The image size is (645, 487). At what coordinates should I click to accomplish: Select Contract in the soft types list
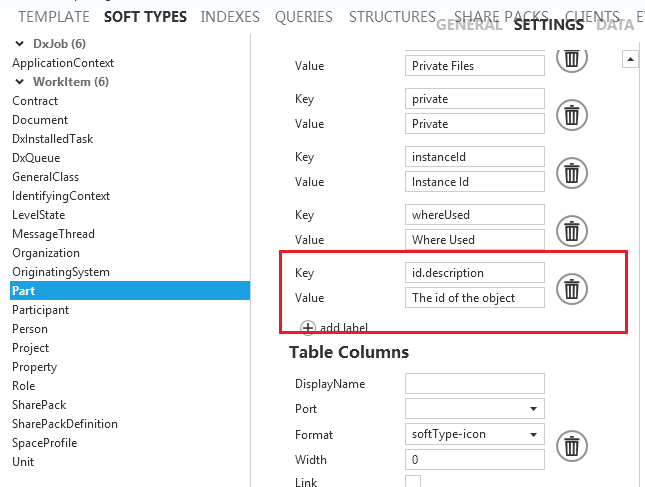click(x=34, y=101)
